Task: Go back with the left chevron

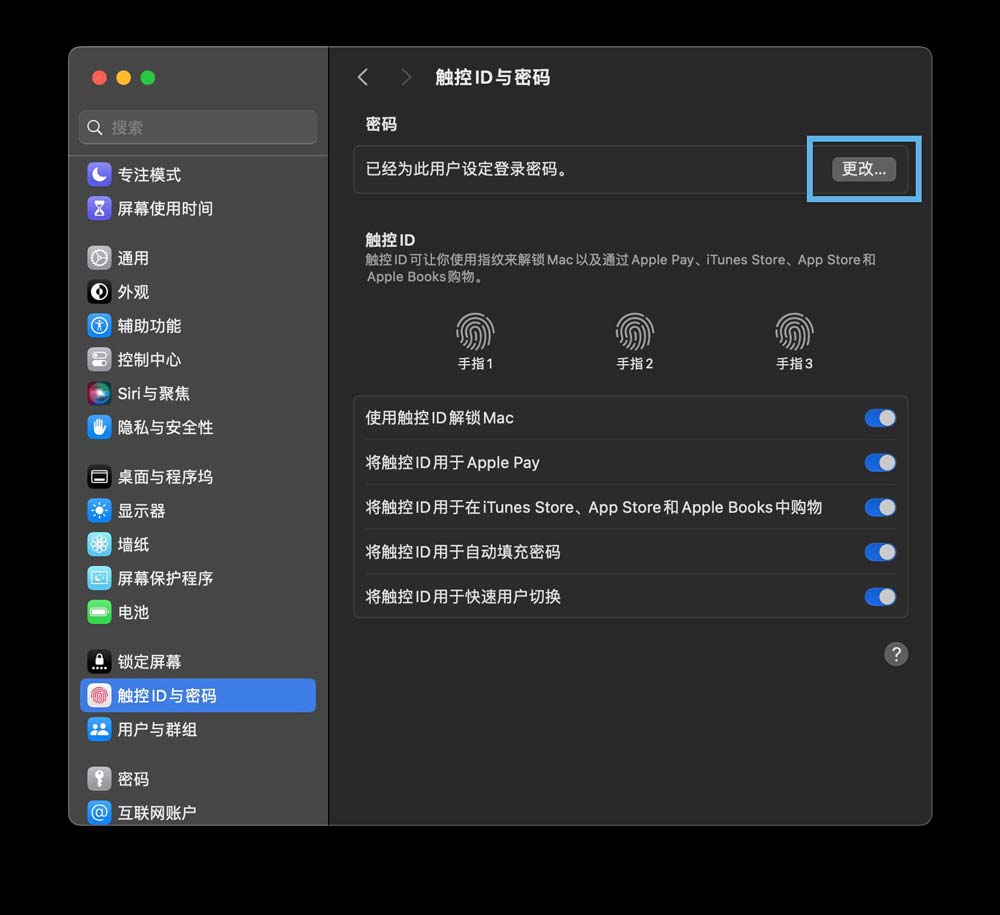Action: pyautogui.click(x=363, y=77)
